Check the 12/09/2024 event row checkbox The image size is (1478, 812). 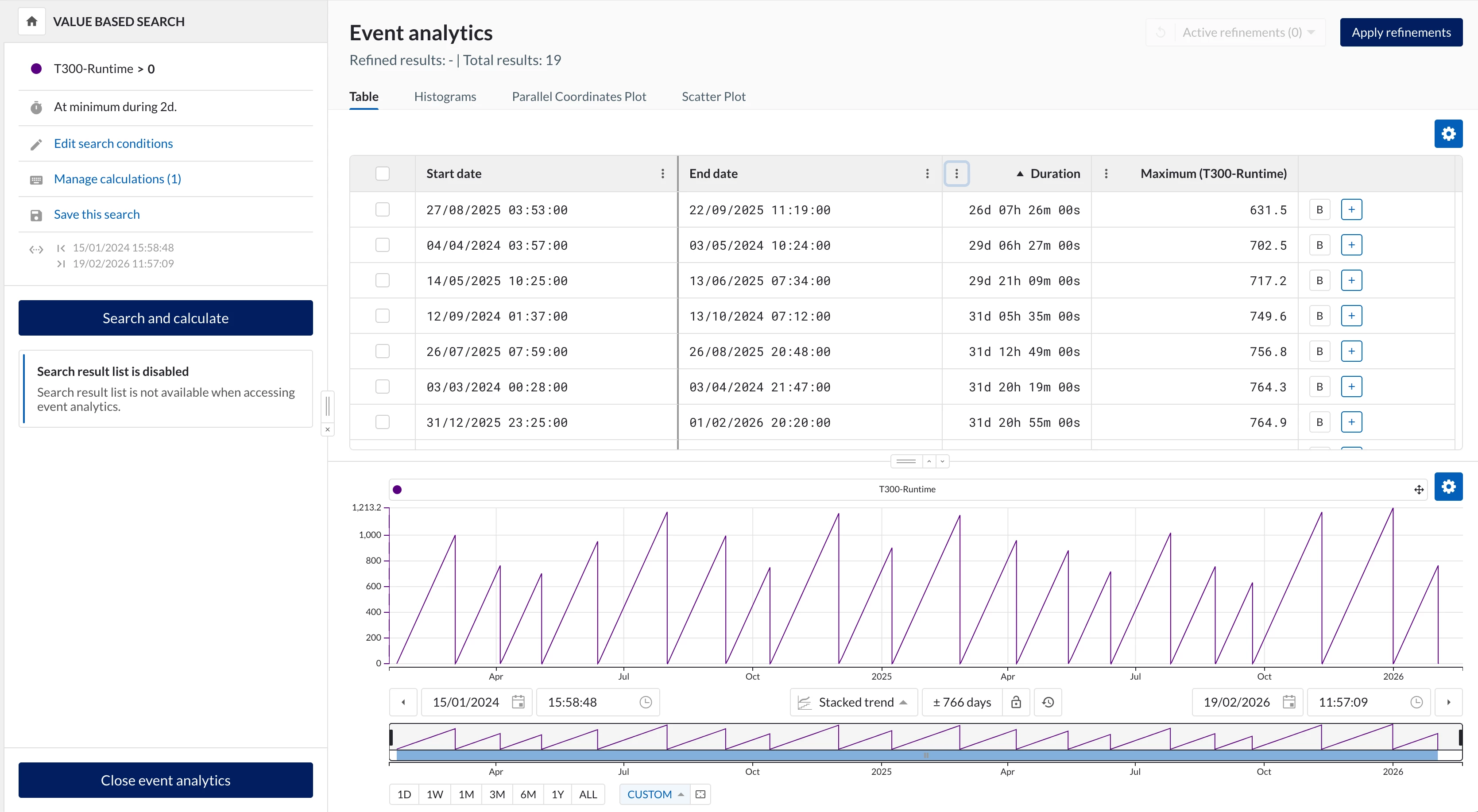382,316
